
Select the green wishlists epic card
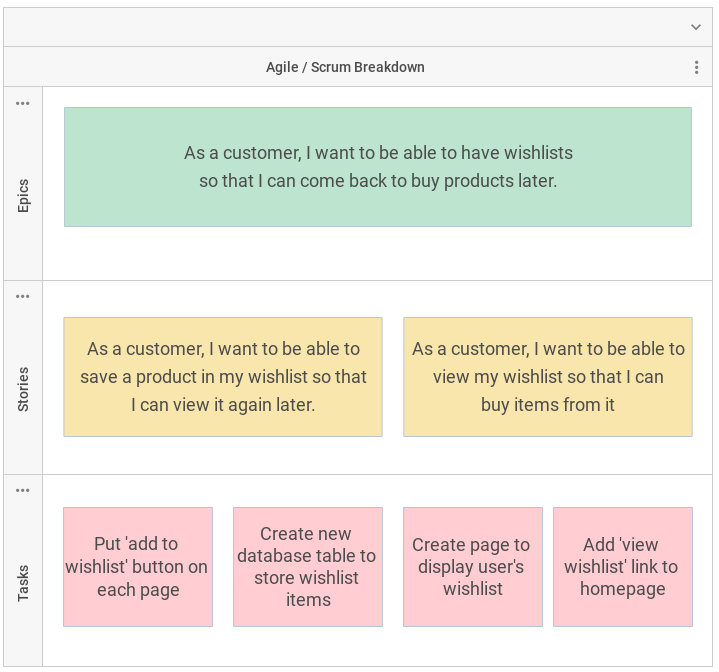(x=378, y=167)
